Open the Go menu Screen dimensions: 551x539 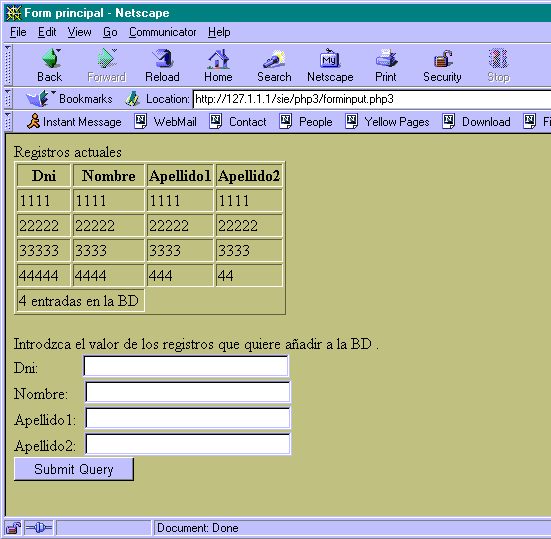pyautogui.click(x=110, y=32)
